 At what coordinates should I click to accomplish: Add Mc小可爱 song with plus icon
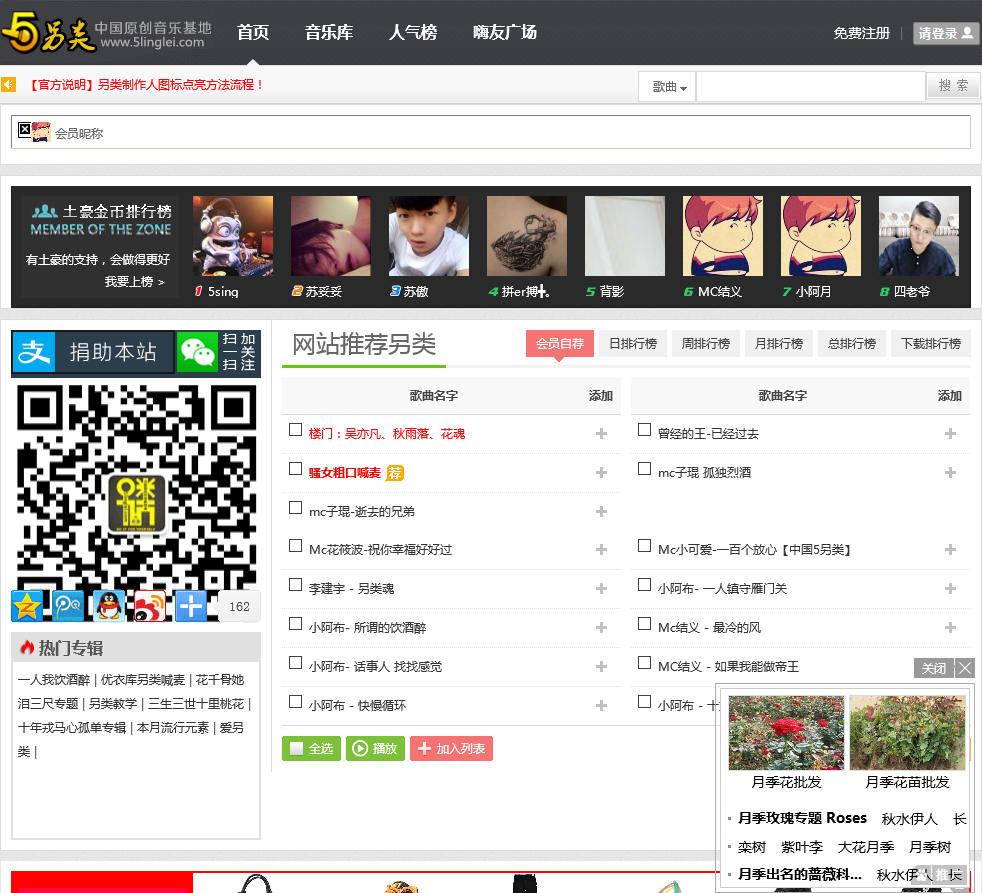pyautogui.click(x=950, y=549)
